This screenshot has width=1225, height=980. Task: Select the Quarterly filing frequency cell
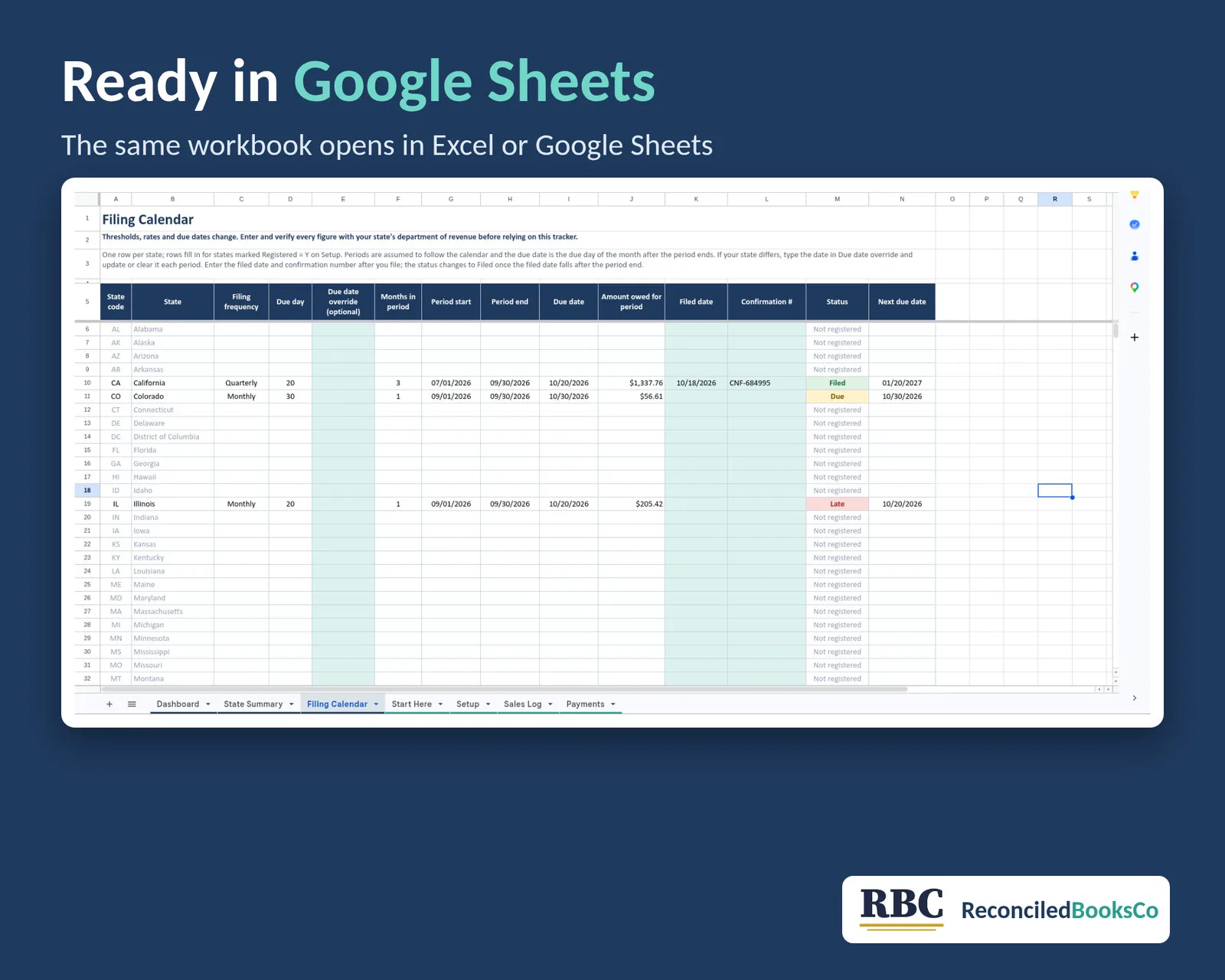click(241, 383)
